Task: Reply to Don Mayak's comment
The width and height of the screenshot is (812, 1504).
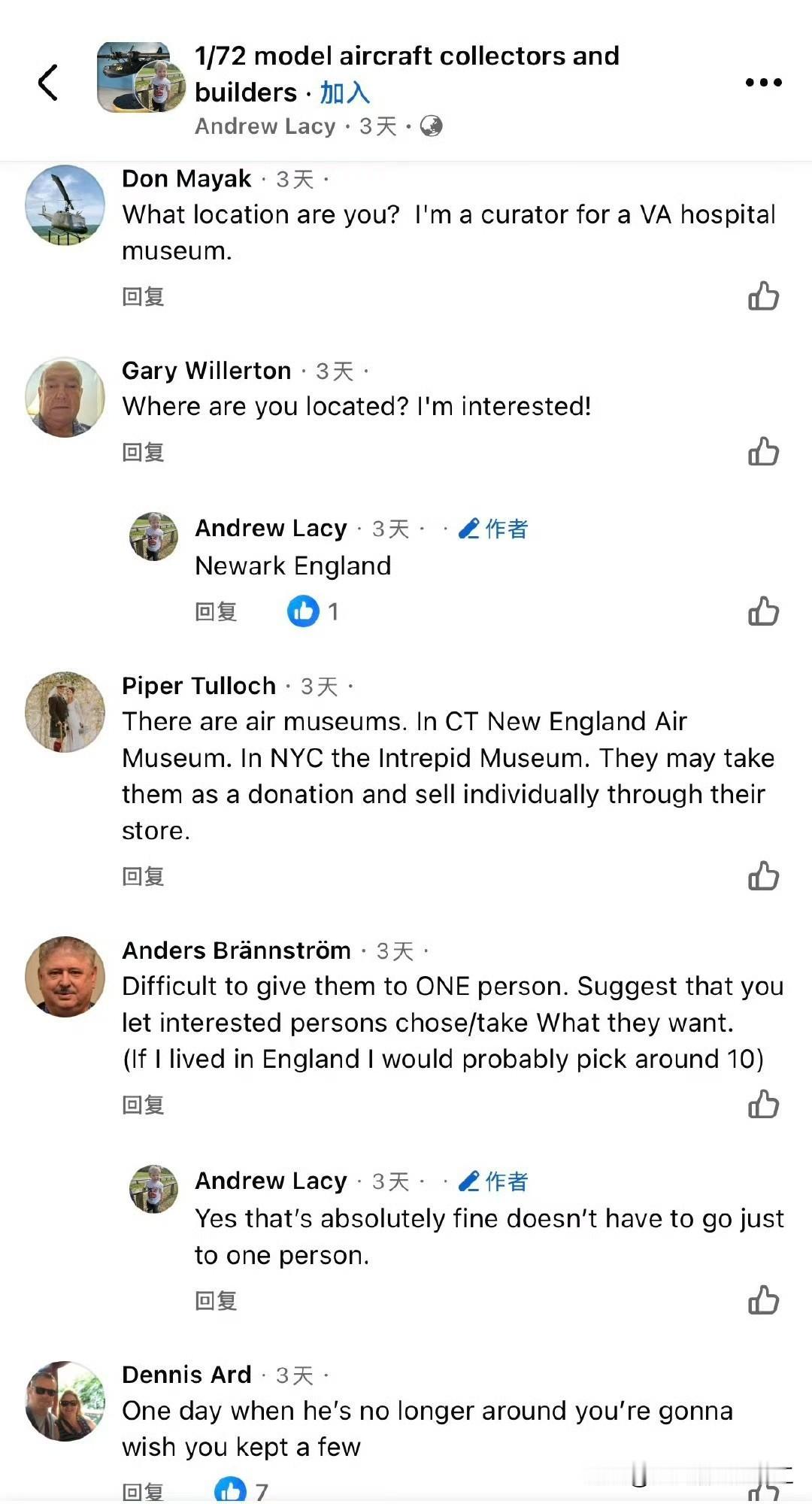Action: (143, 296)
